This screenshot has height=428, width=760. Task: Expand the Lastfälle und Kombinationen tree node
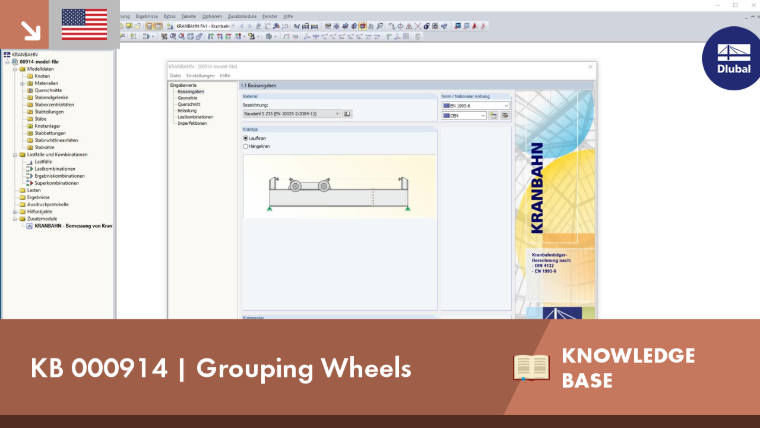[15, 155]
